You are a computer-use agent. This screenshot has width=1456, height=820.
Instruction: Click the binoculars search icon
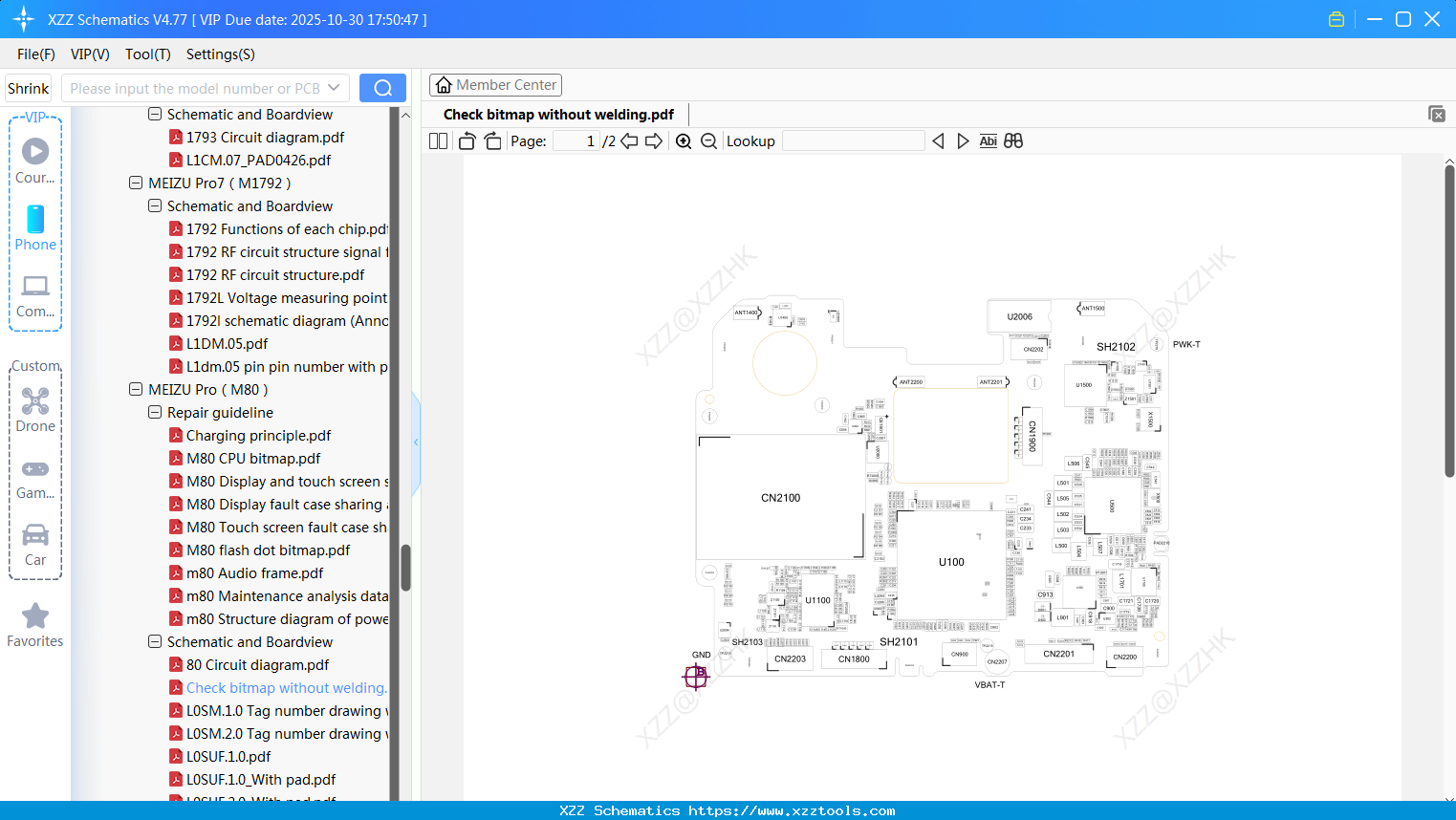pyautogui.click(x=1013, y=141)
